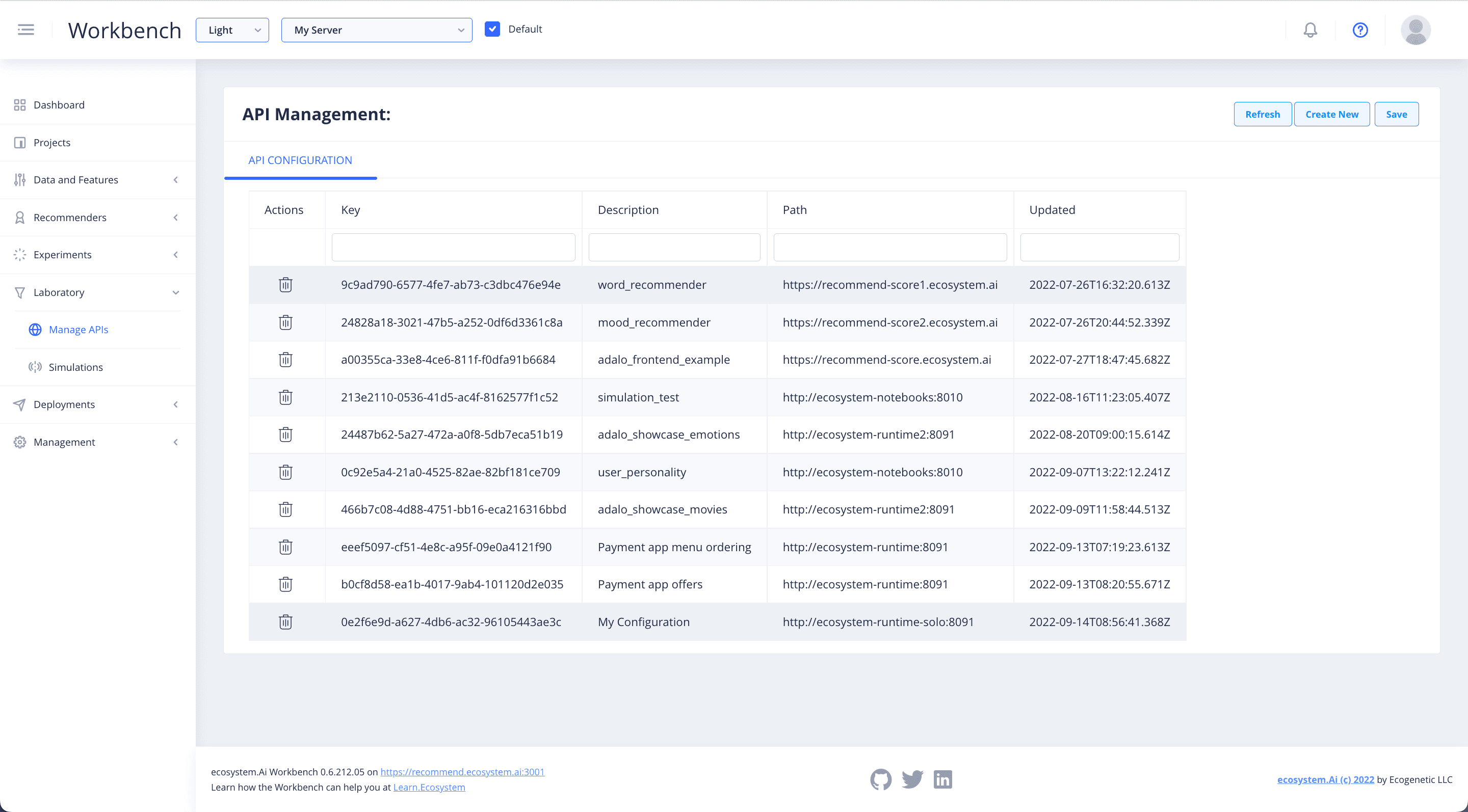The height and width of the screenshot is (812, 1468).
Task: Uncheck the Default server checkbox
Action: coord(492,29)
